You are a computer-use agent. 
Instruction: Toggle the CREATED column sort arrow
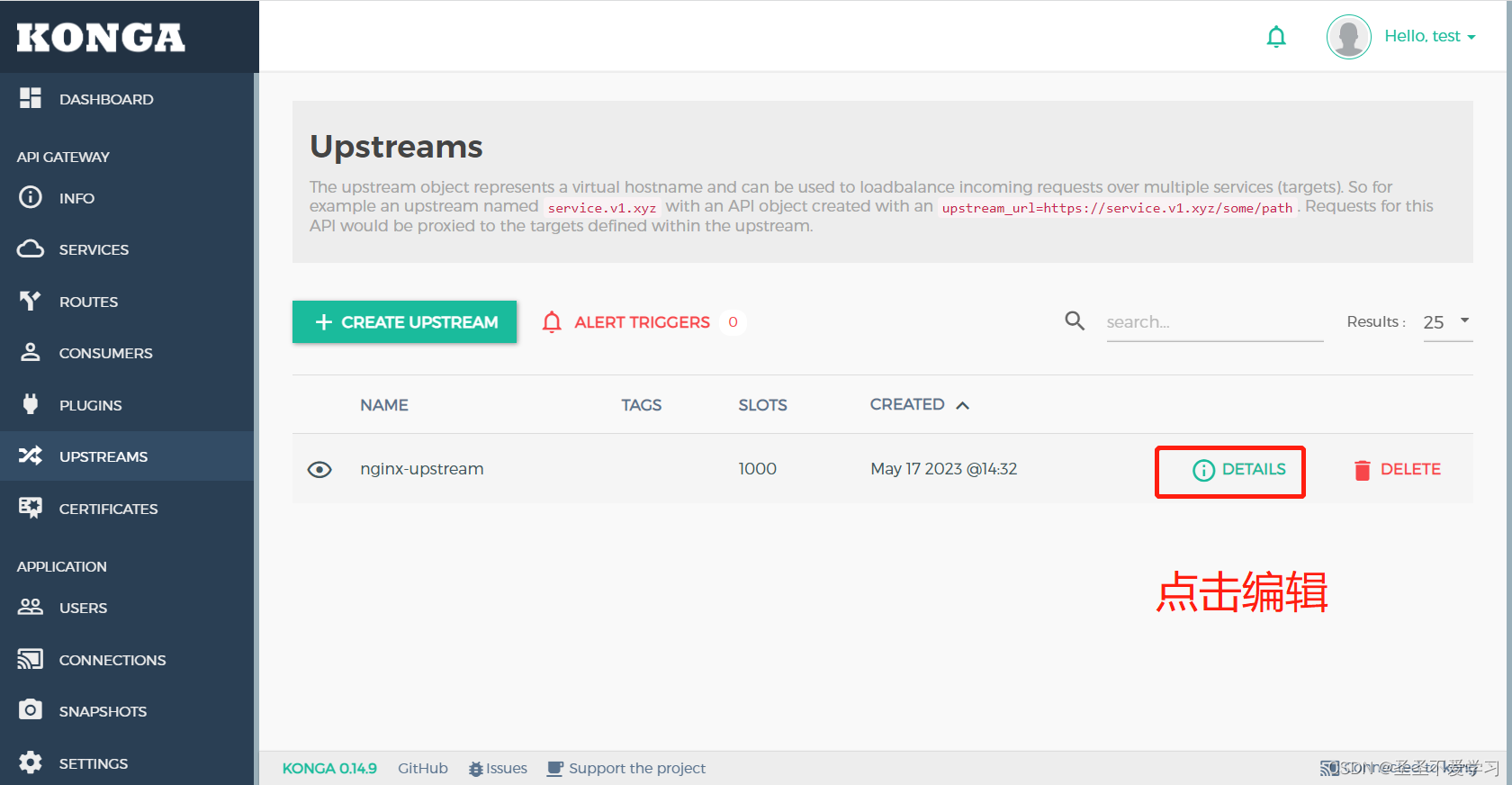coord(963,405)
